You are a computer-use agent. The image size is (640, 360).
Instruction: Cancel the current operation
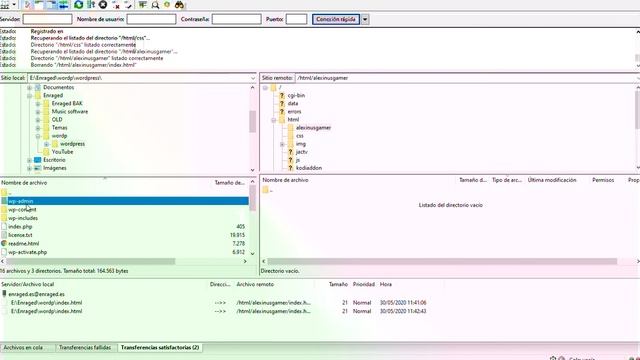coord(103,4)
